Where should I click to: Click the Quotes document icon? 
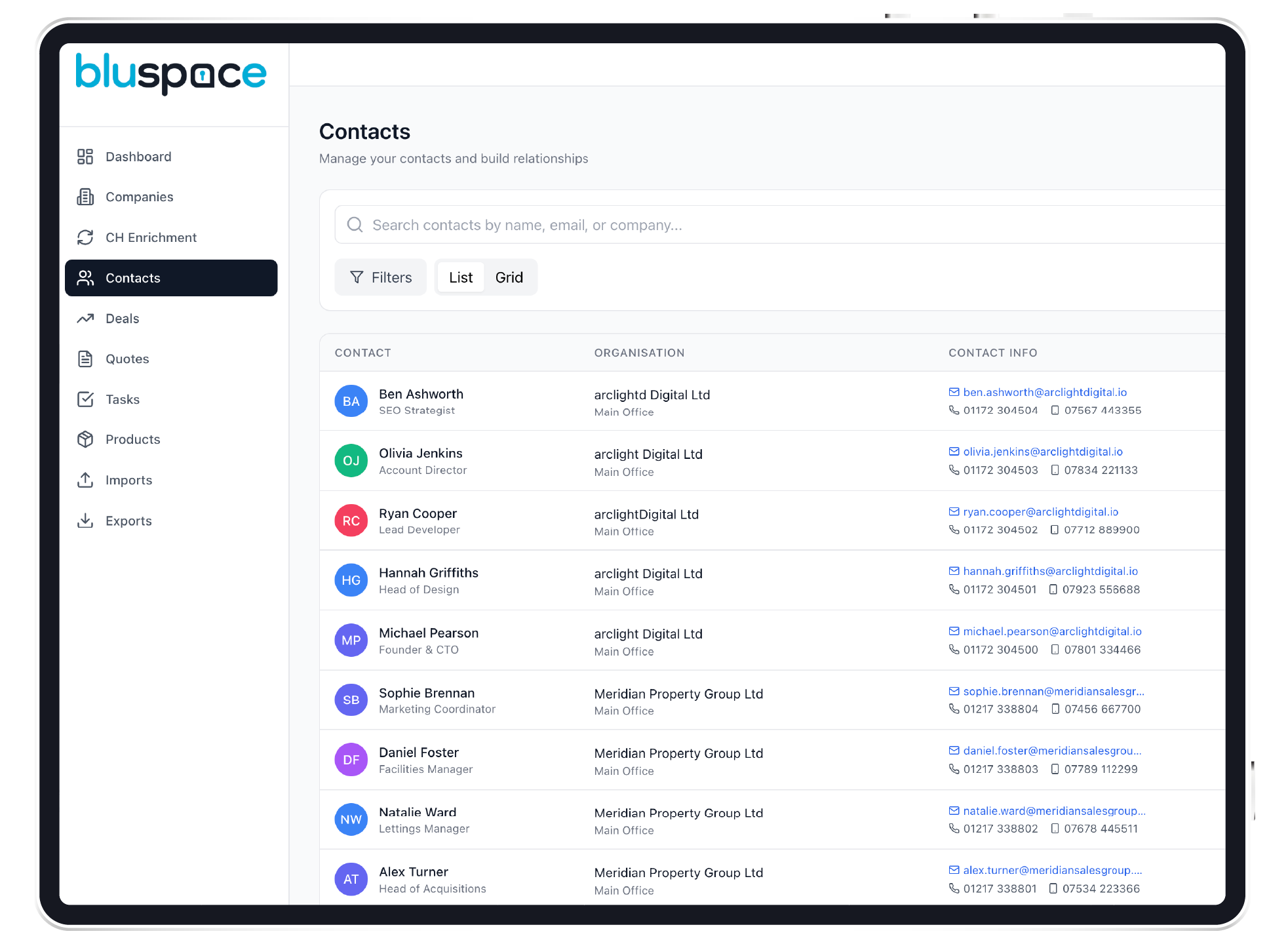point(86,359)
